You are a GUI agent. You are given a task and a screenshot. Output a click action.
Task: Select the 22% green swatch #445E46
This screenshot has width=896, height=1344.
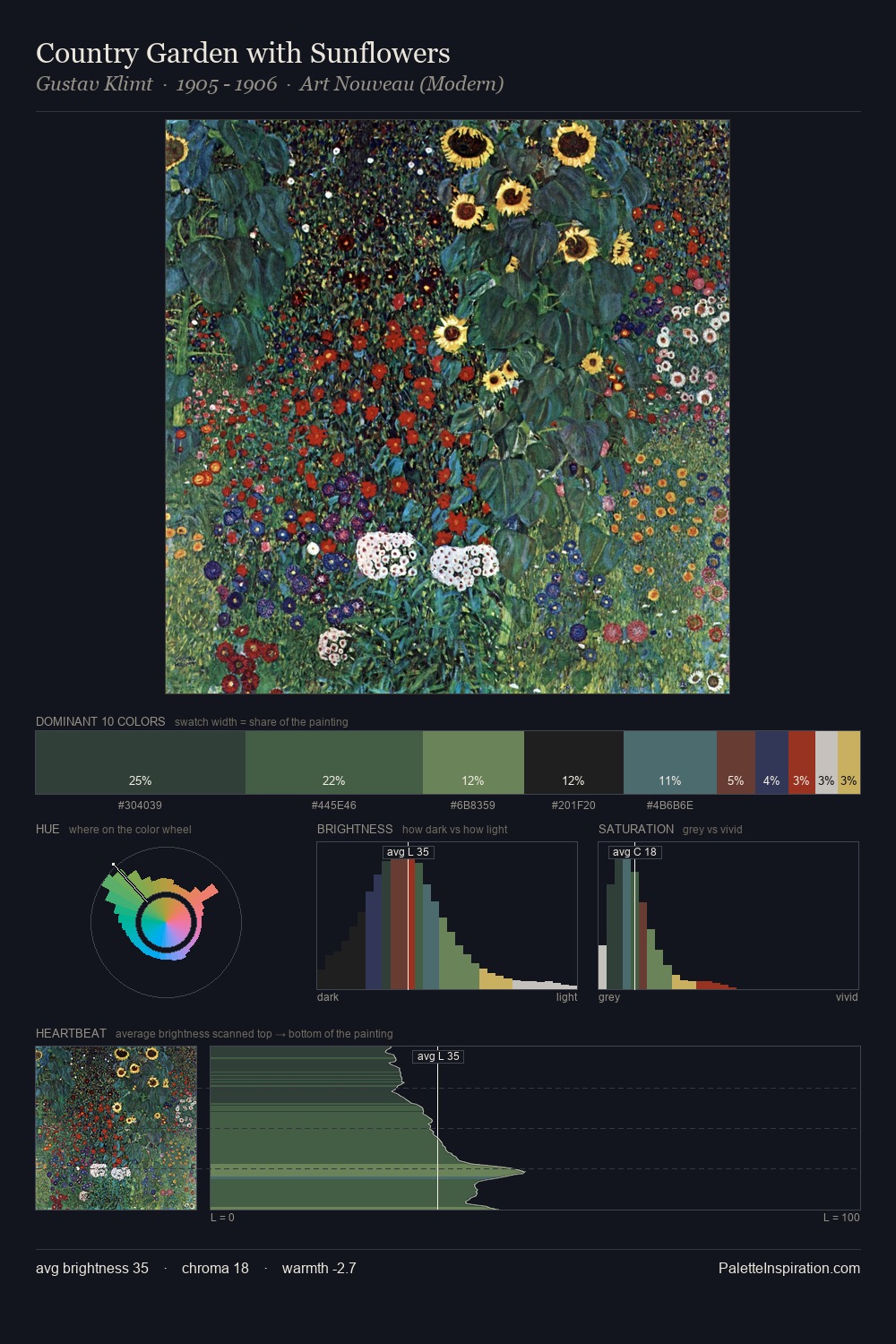coord(334,762)
